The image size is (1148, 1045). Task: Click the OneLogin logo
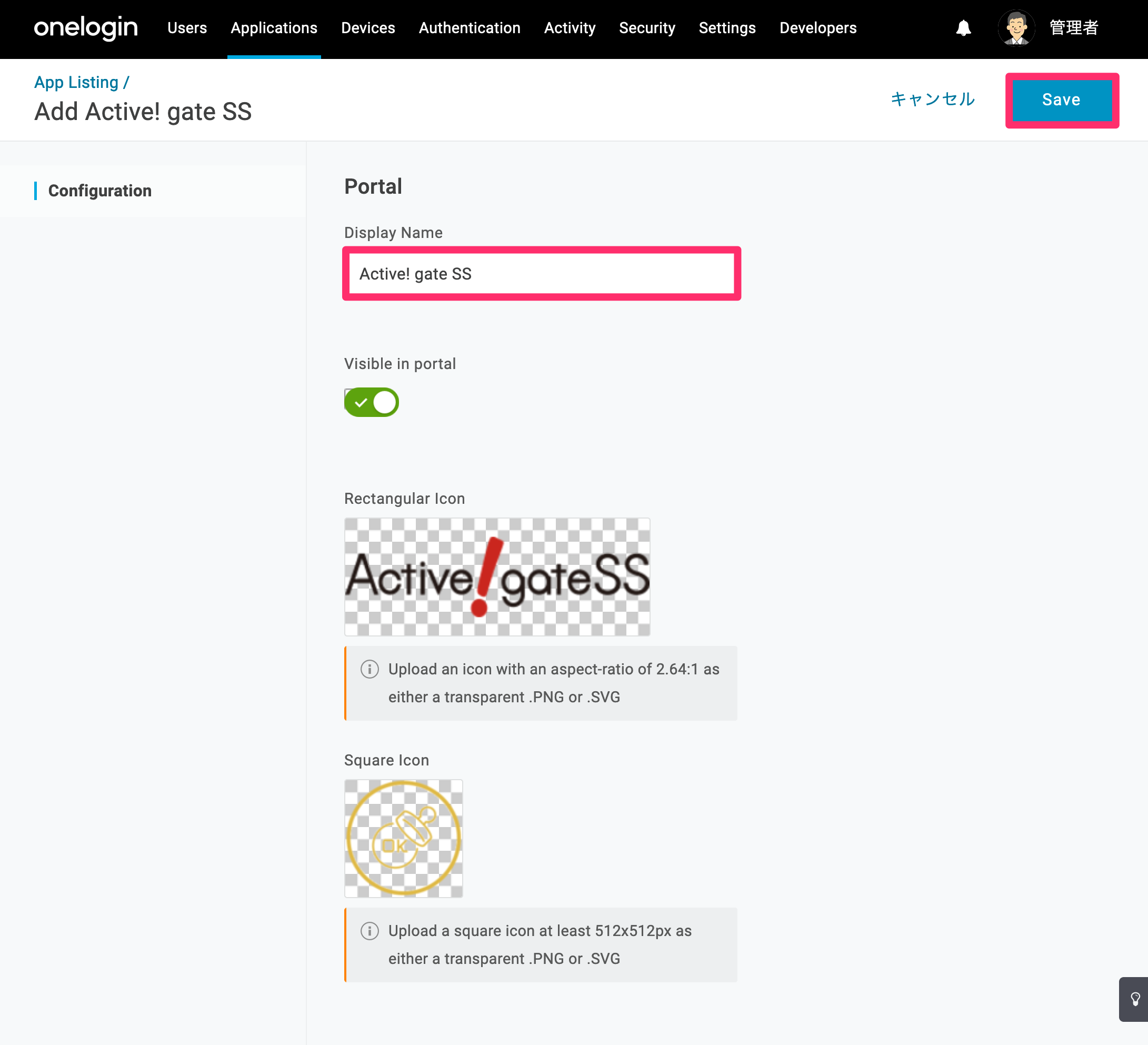(86, 27)
